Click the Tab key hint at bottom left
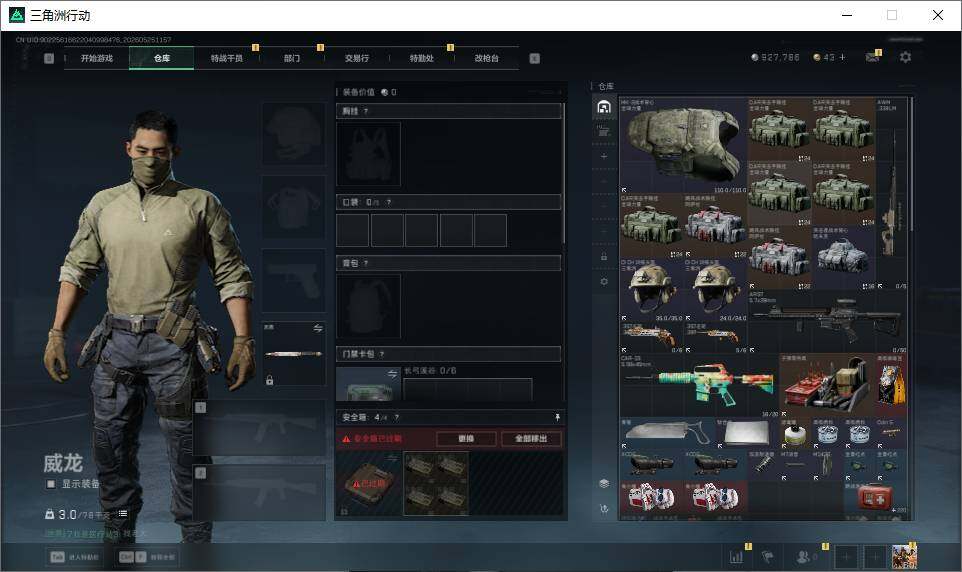The height and width of the screenshot is (572, 962). 75,557
